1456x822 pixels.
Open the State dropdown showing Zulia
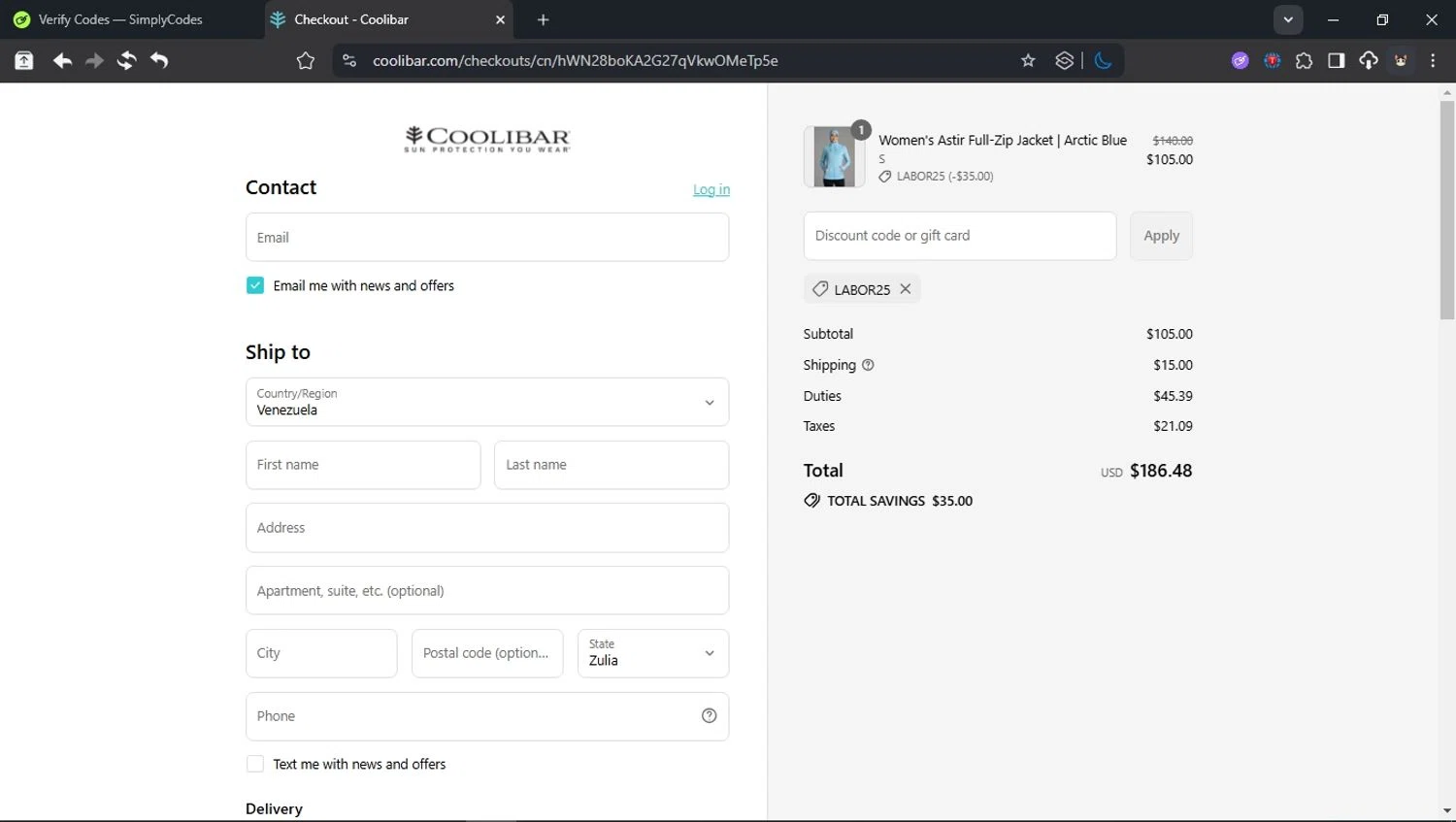pos(653,653)
